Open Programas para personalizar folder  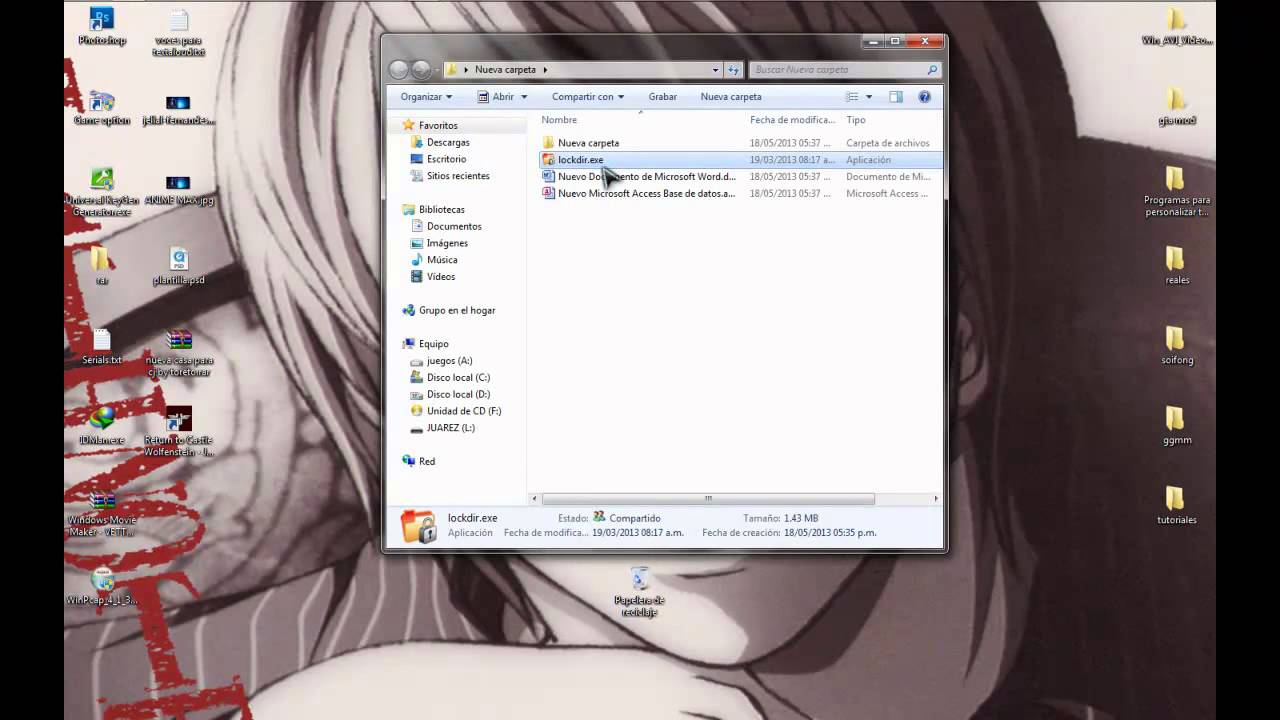(x=1176, y=191)
